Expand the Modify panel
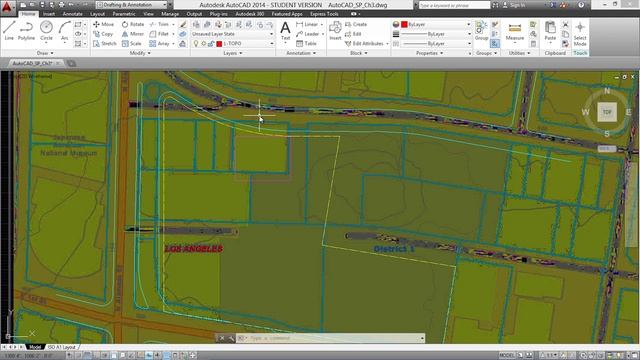640x360 pixels. click(x=140, y=53)
